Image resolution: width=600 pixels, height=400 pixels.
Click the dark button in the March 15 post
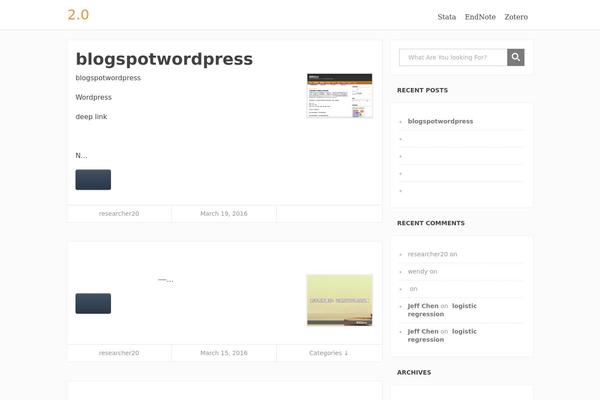[x=93, y=304]
